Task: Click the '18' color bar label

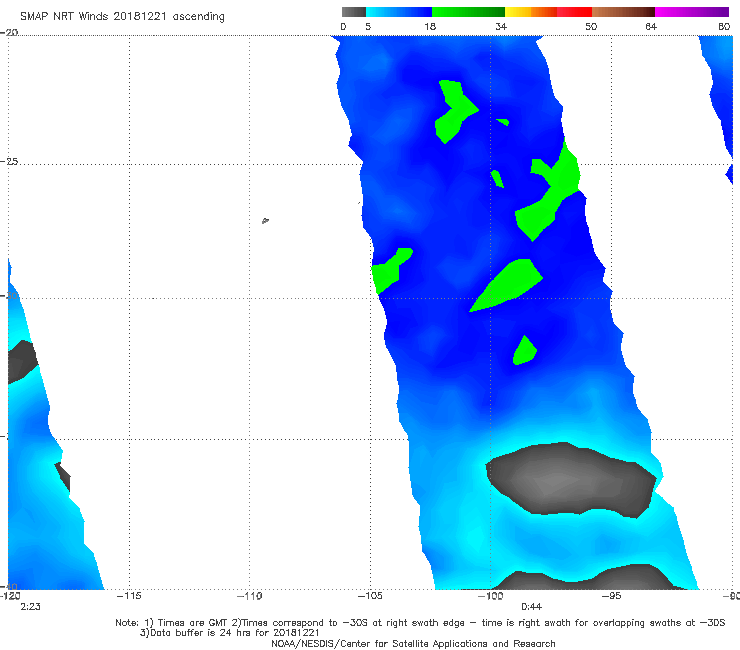Action: pos(430,27)
